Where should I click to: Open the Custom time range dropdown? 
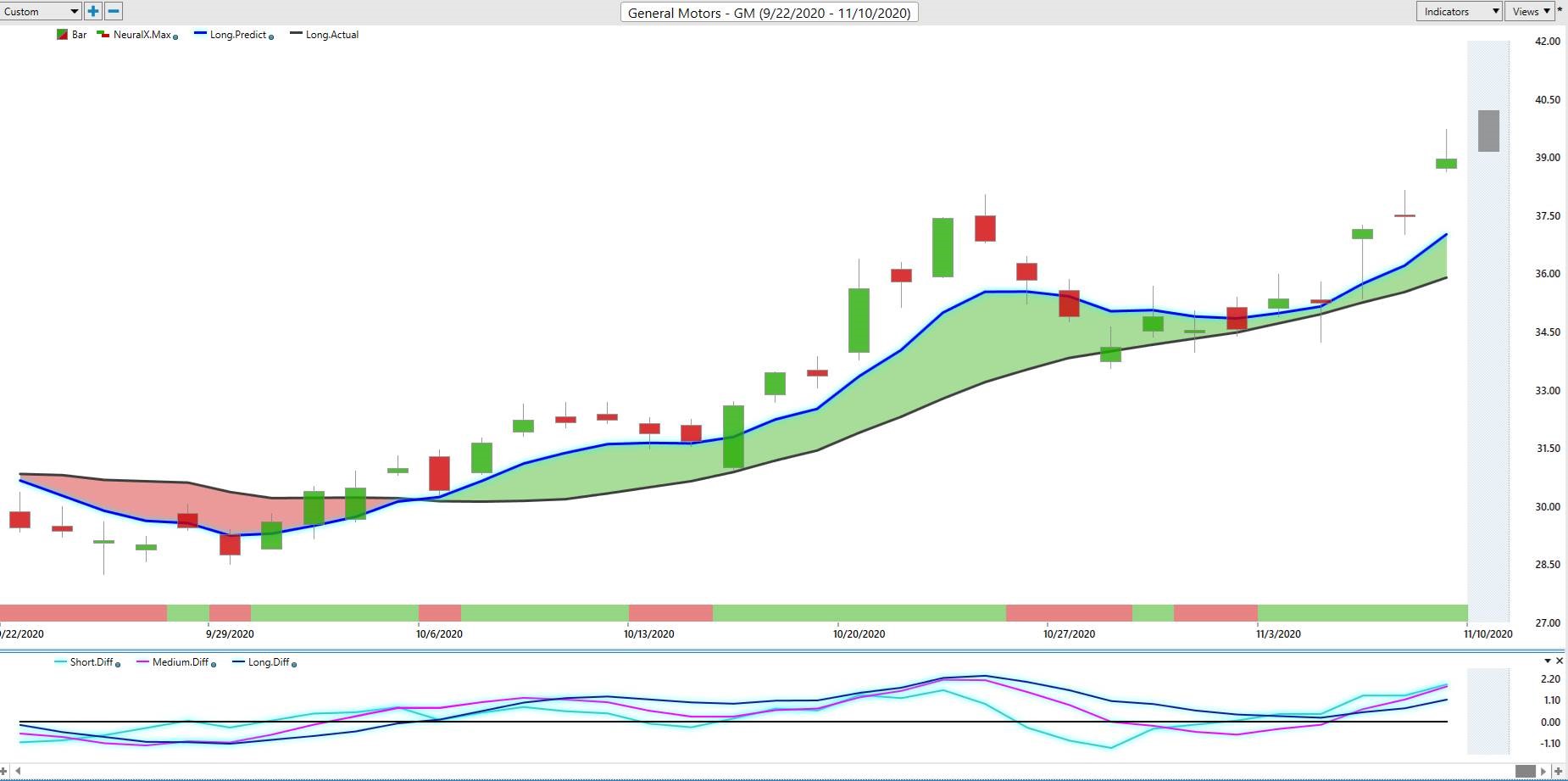(41, 11)
